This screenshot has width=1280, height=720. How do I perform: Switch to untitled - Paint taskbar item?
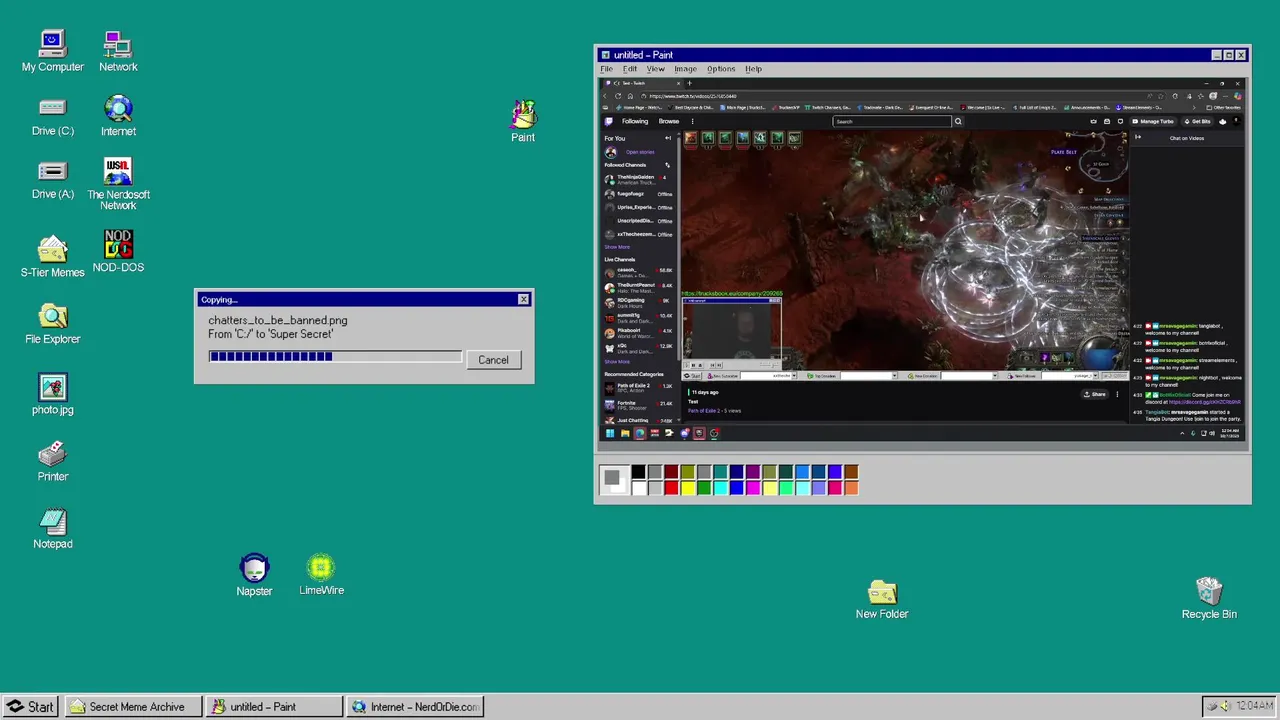[x=275, y=706]
